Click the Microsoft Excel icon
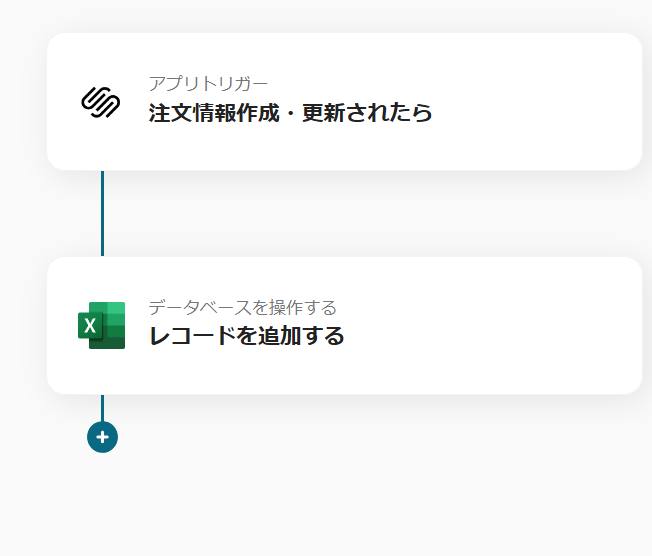 [101, 325]
